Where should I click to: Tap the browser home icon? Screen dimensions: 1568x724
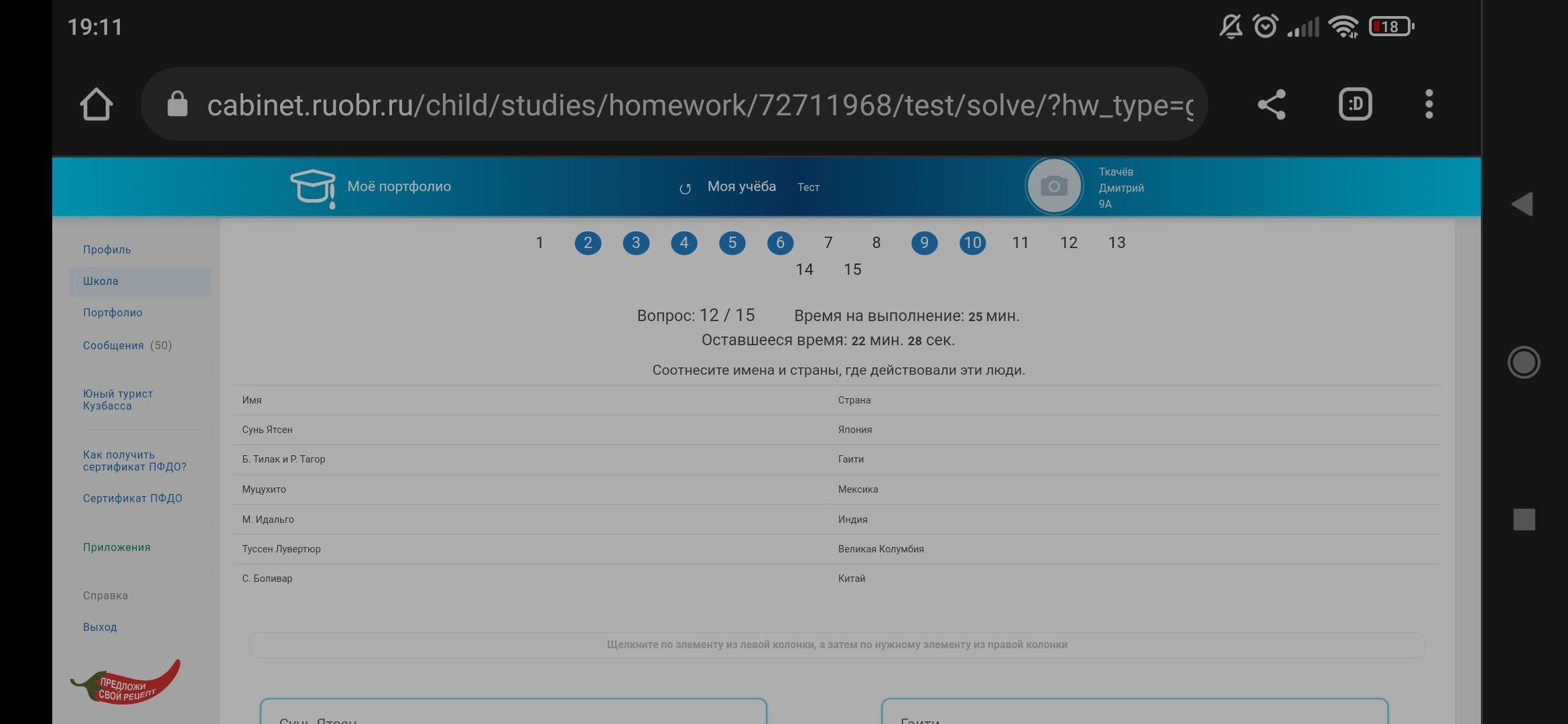pos(96,105)
